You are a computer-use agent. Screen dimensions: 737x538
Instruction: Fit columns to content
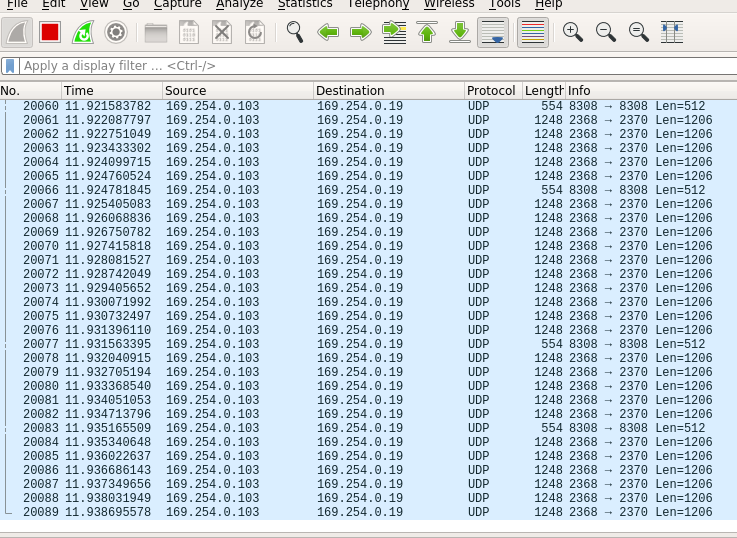pos(672,32)
